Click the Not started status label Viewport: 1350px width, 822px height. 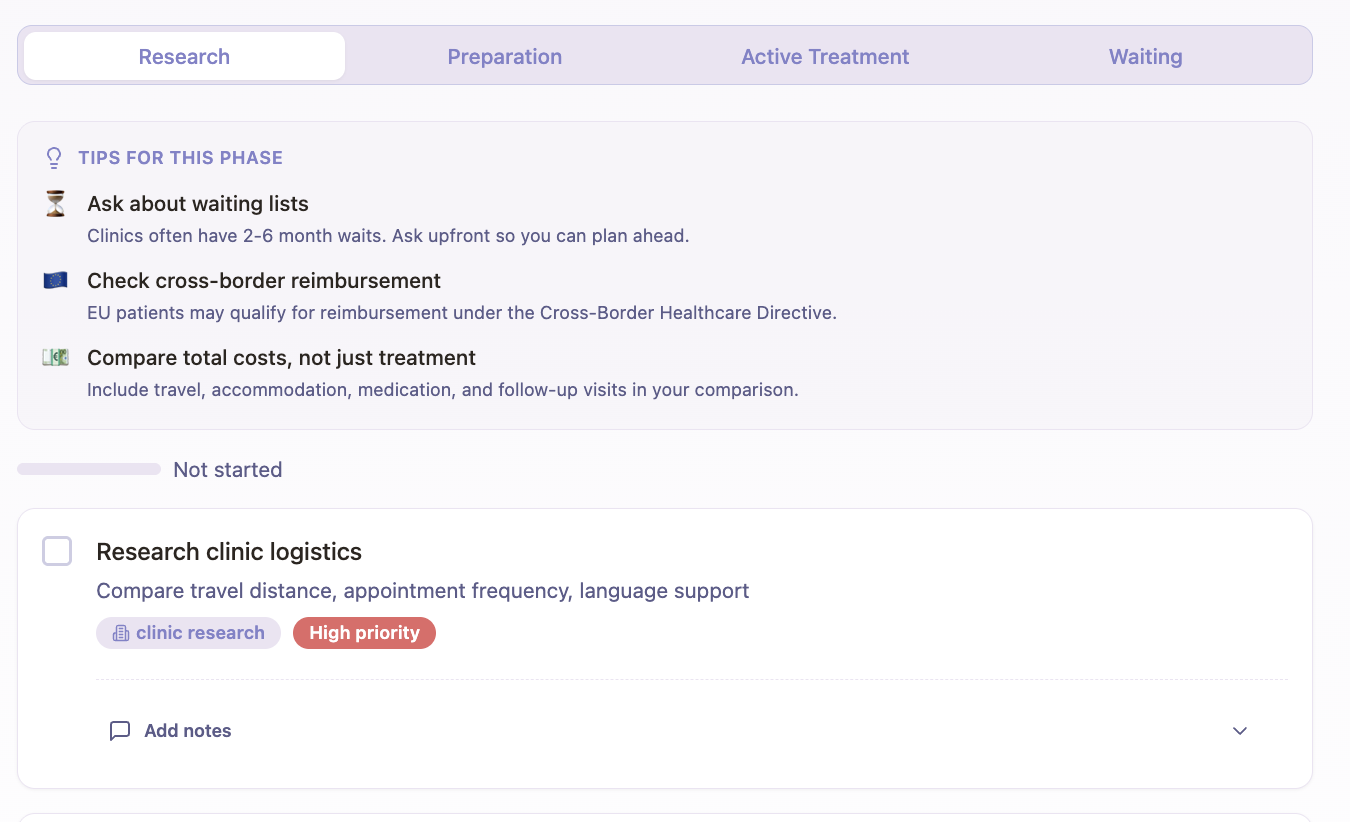point(227,469)
